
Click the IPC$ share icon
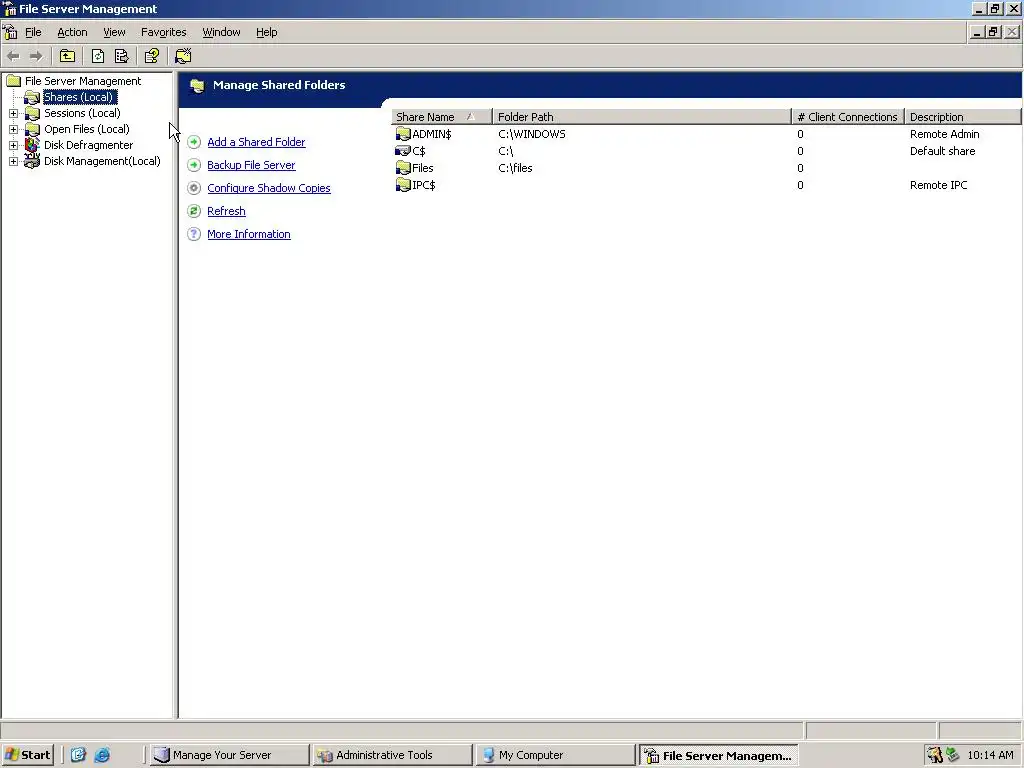[x=404, y=185]
